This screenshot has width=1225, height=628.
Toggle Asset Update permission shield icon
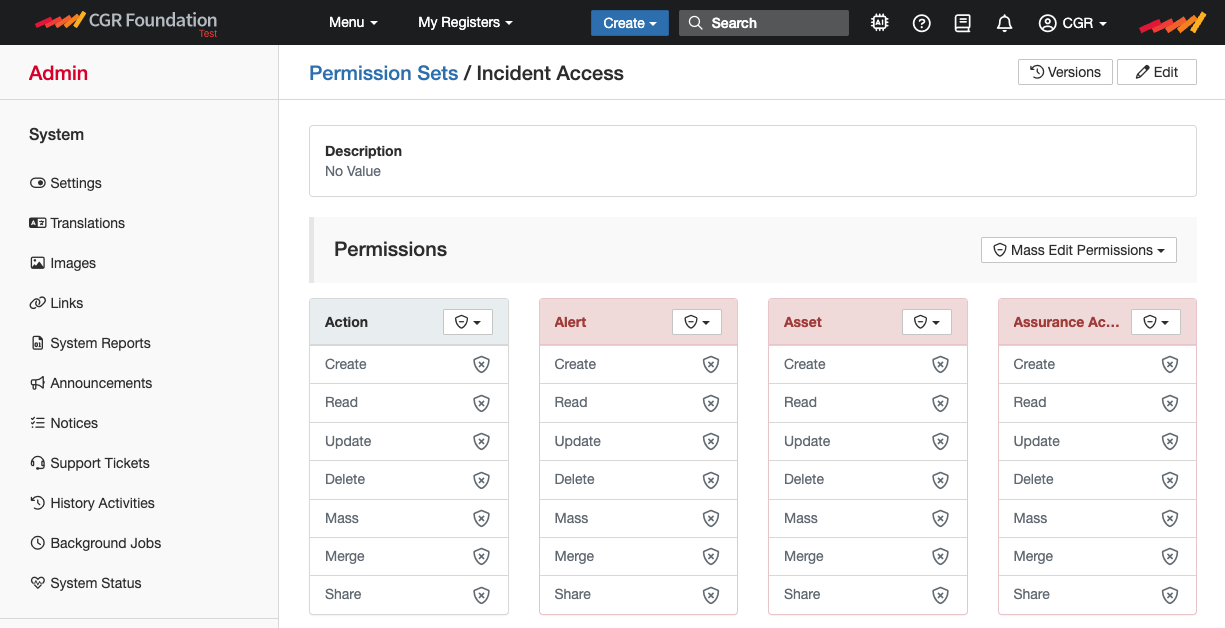coord(940,442)
